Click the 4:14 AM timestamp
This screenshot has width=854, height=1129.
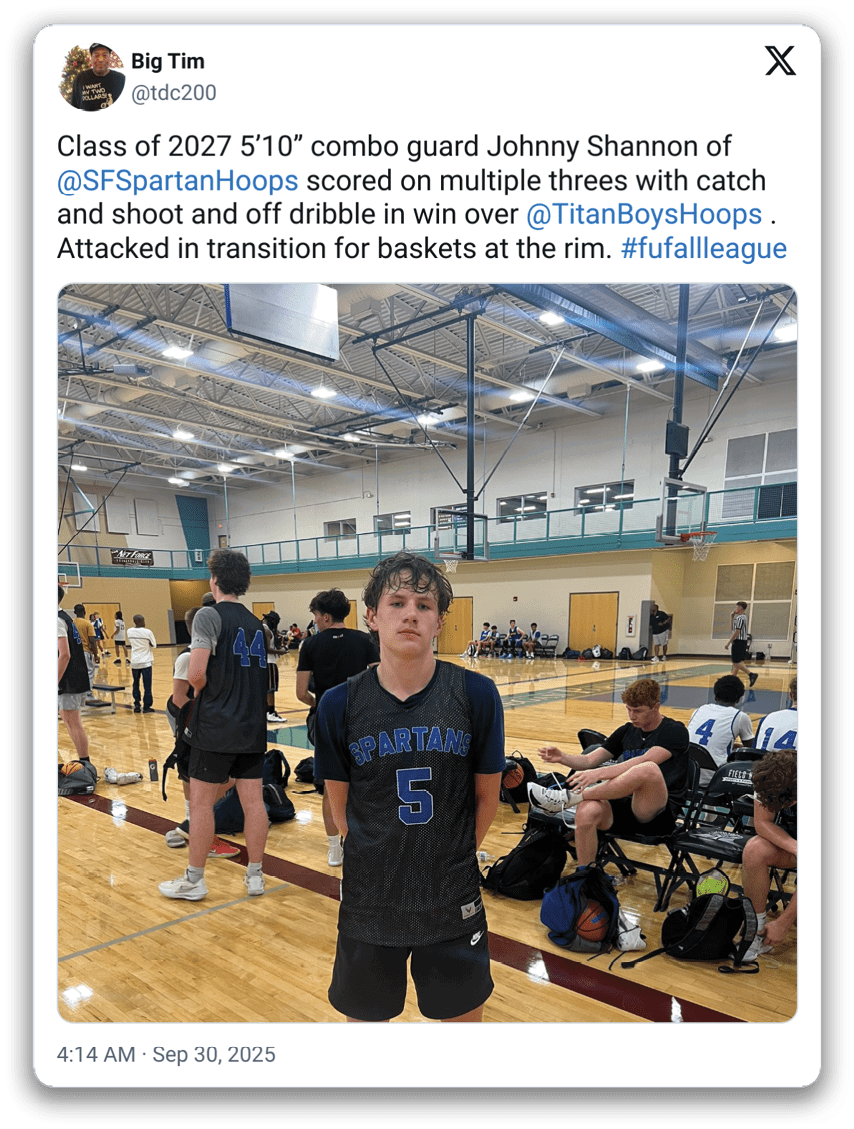96,1055
